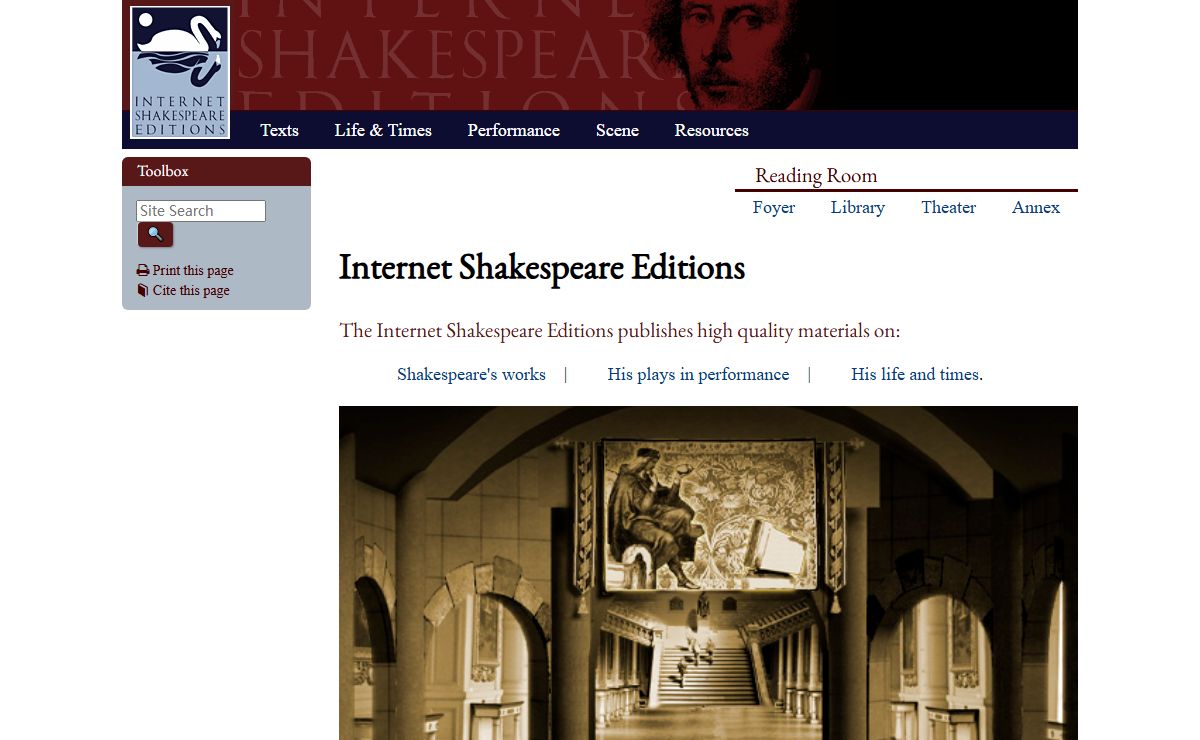Image resolution: width=1200 pixels, height=740 pixels.
Task: Open the His plays in performance link
Action: (x=698, y=375)
